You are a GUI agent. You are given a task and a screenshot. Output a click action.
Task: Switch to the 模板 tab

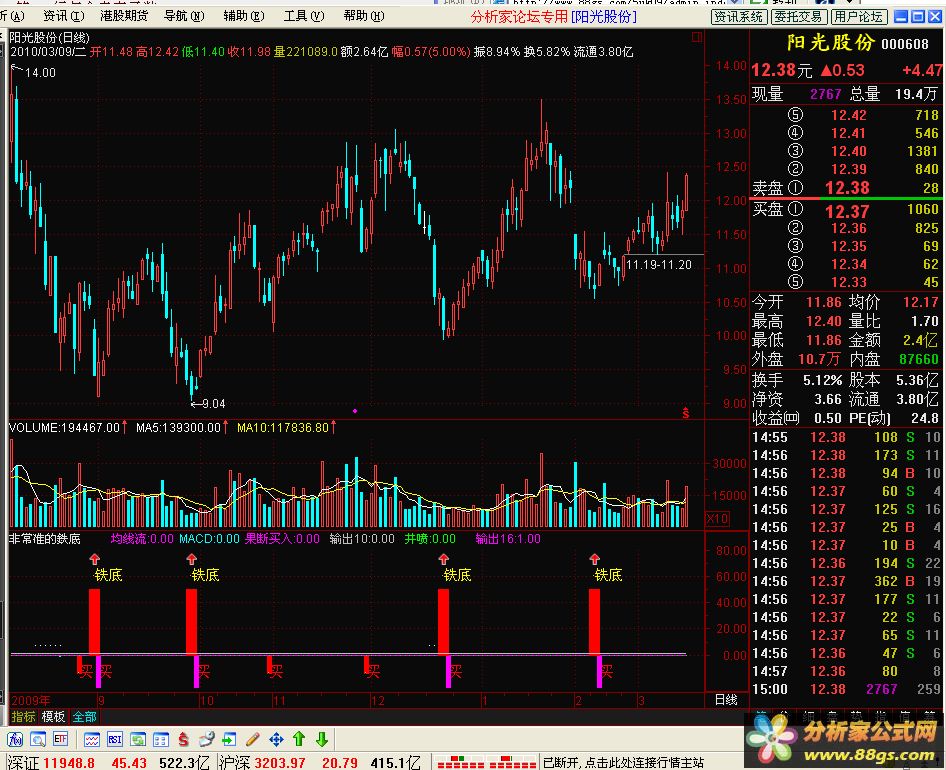click(53, 717)
